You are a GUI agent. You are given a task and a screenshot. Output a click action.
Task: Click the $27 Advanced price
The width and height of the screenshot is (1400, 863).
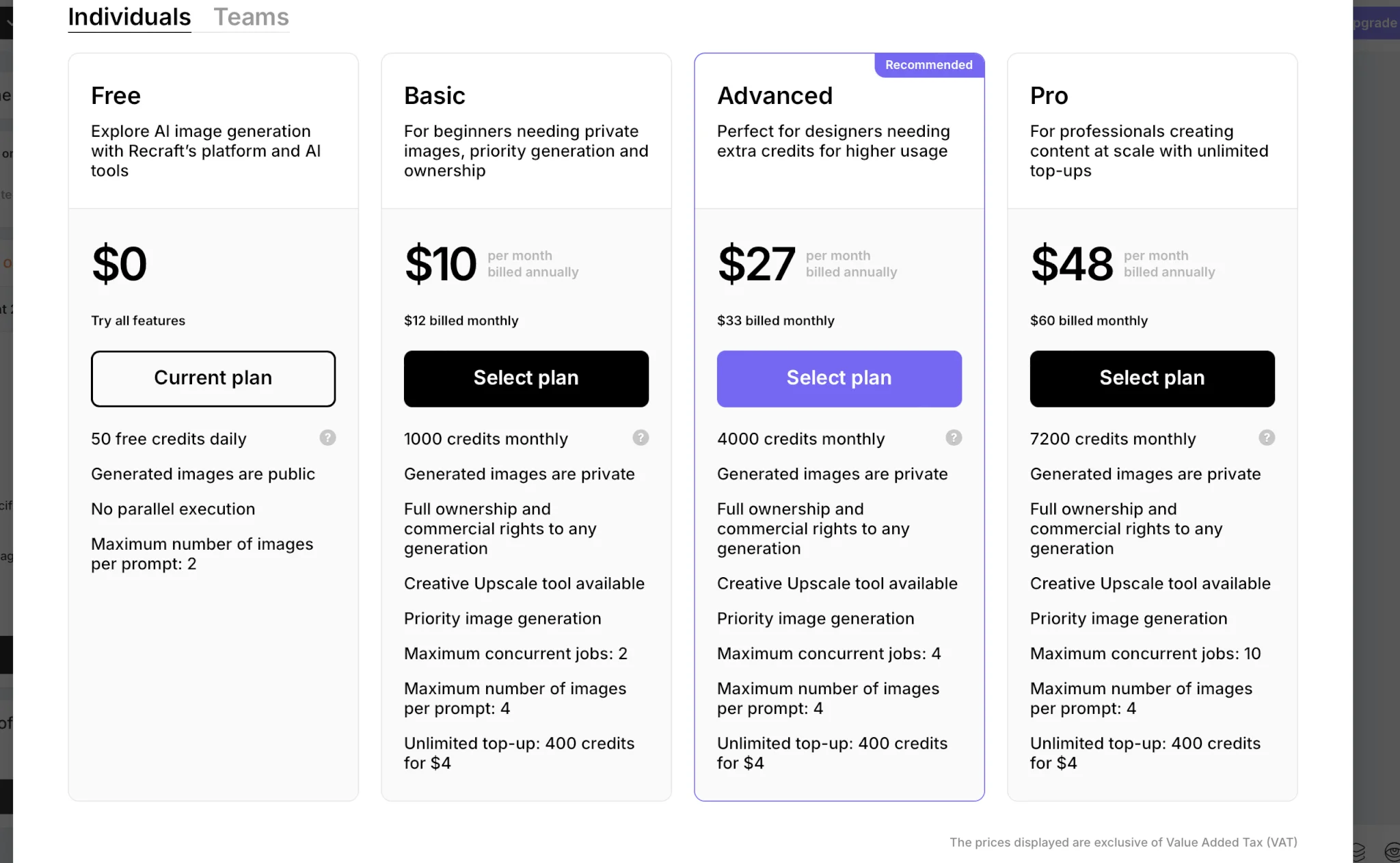coord(756,264)
